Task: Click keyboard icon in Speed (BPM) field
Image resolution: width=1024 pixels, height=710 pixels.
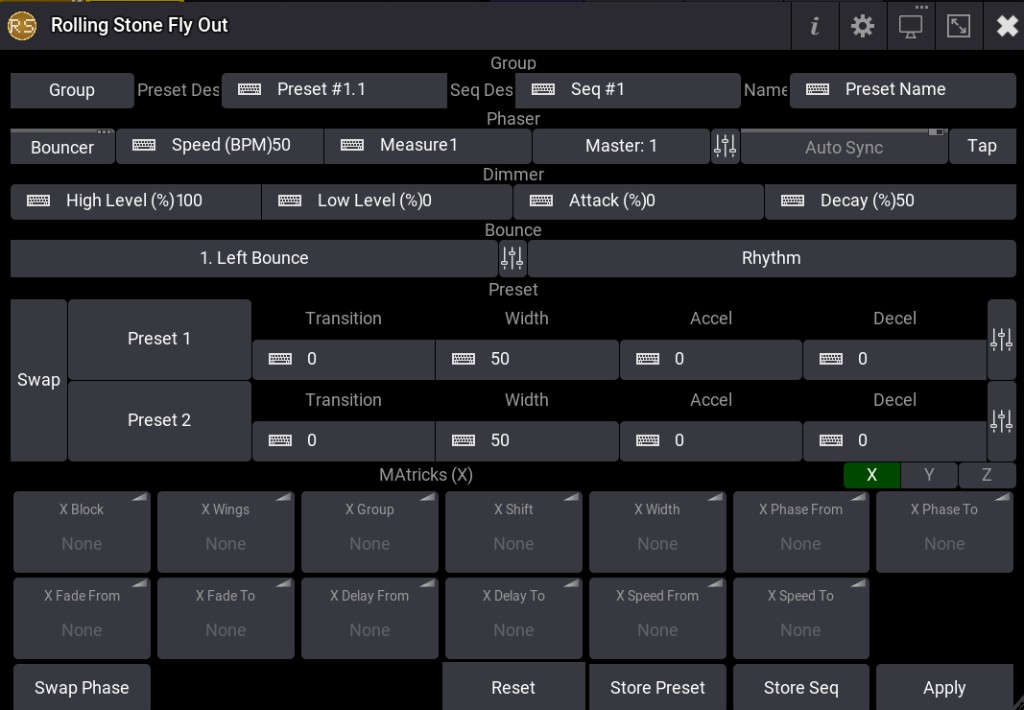Action: 144,145
